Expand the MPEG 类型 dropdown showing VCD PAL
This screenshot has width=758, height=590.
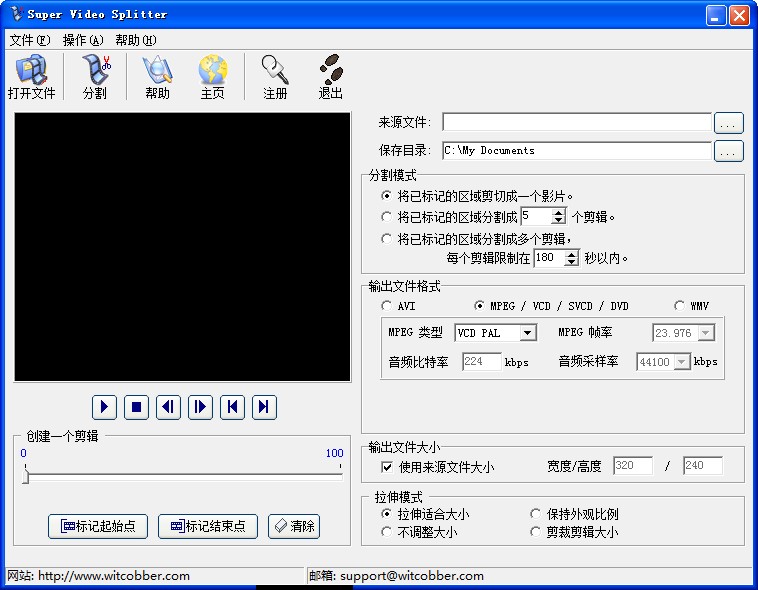(528, 333)
